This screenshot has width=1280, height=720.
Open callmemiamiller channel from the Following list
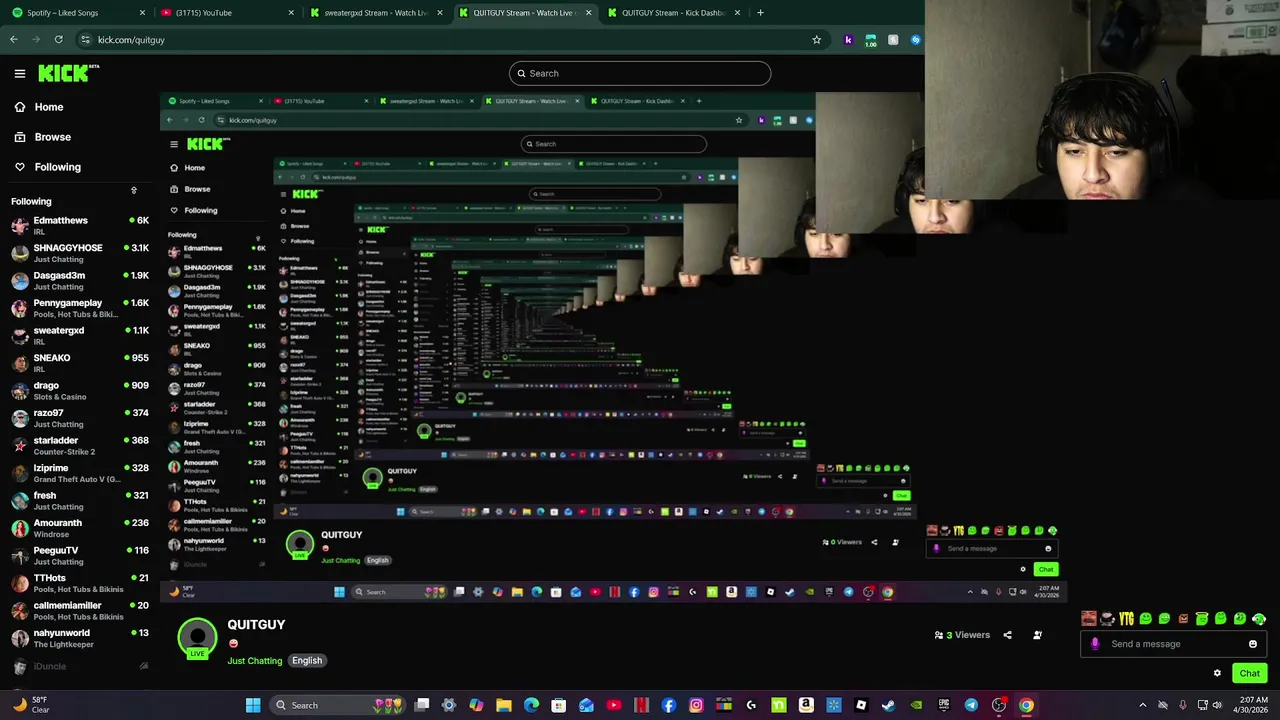[80, 610]
